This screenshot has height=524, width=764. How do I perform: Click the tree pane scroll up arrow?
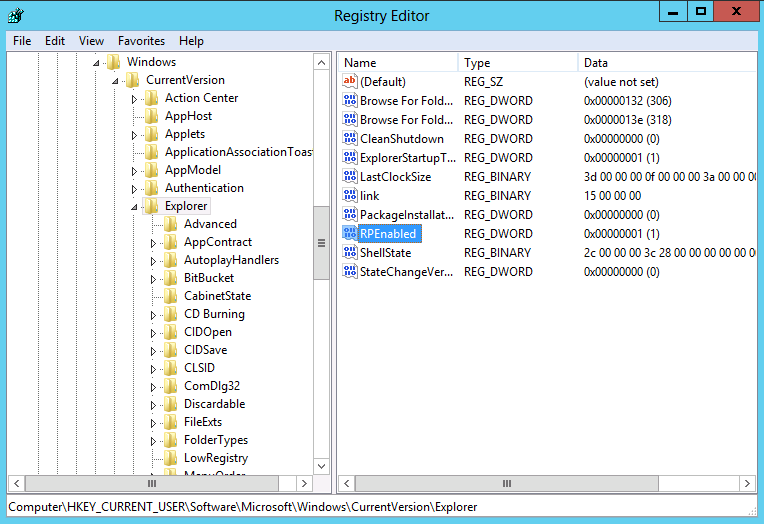(322, 62)
